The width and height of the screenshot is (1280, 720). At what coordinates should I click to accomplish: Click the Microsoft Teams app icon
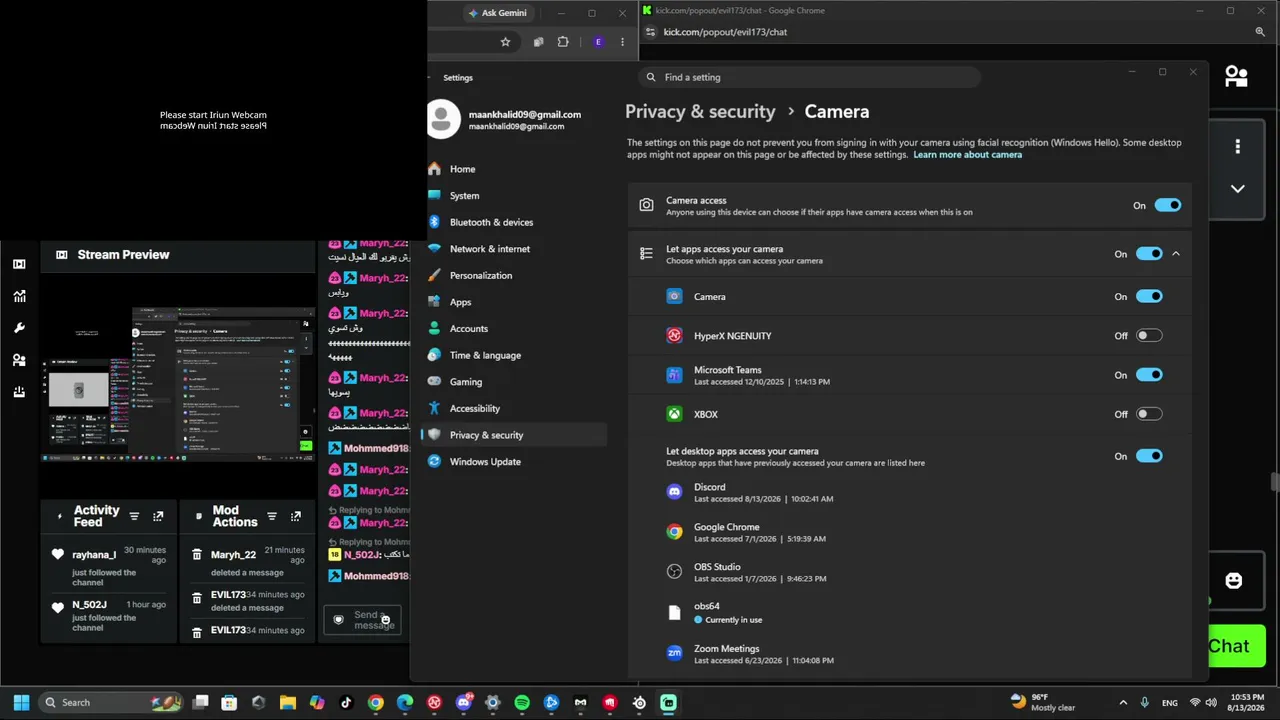coord(675,375)
